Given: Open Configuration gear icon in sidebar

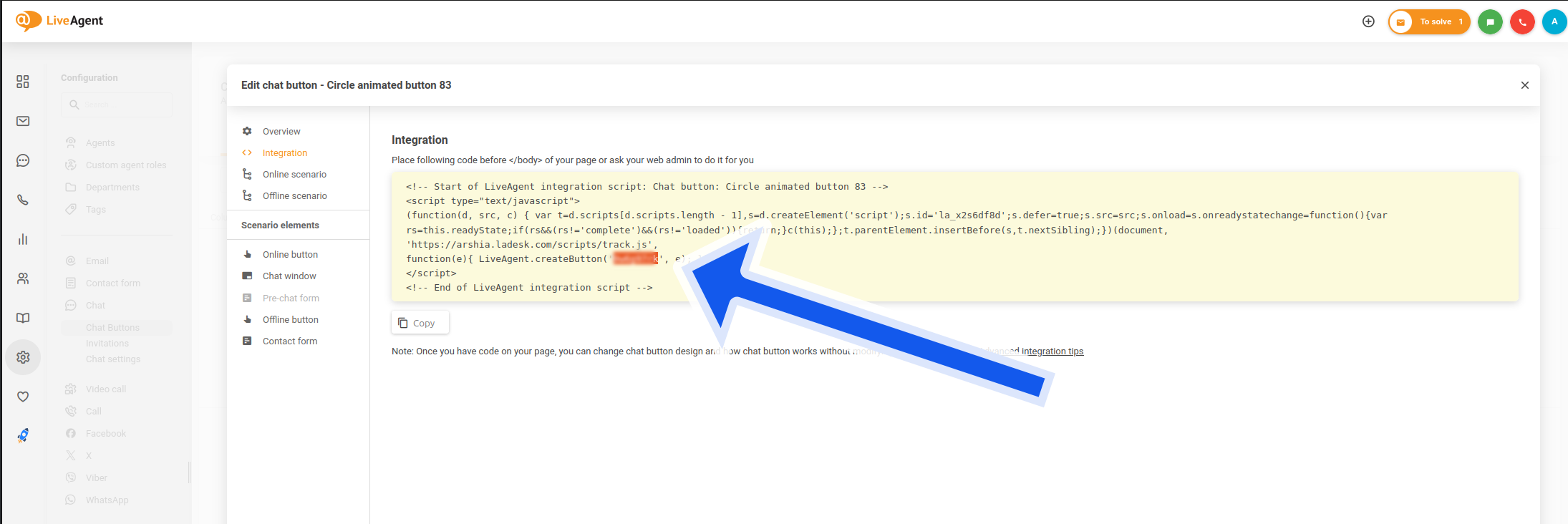Looking at the screenshot, I should click(23, 357).
